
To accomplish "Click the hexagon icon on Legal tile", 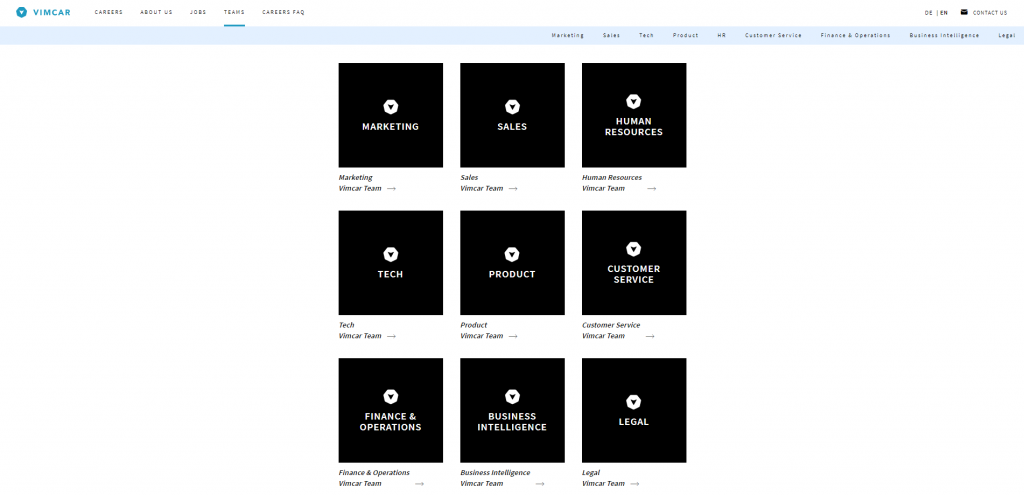I will pyautogui.click(x=633, y=402).
